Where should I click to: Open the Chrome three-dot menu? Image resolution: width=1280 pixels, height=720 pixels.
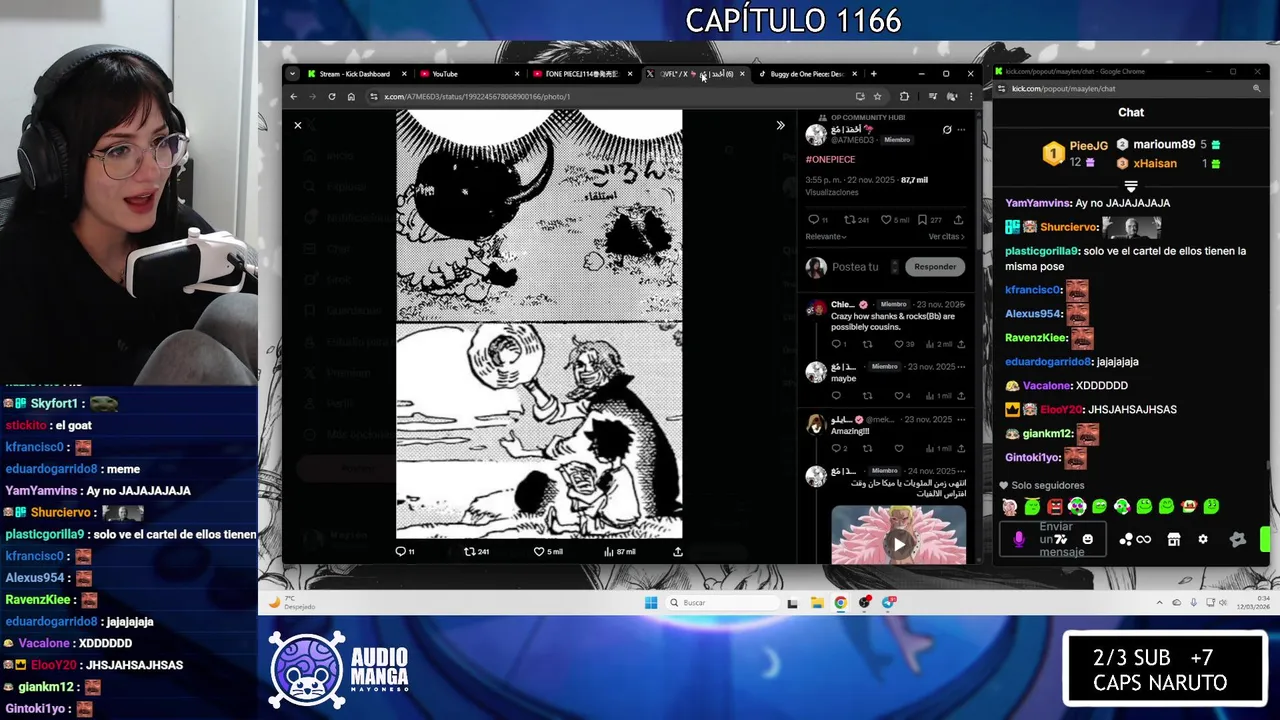click(970, 97)
